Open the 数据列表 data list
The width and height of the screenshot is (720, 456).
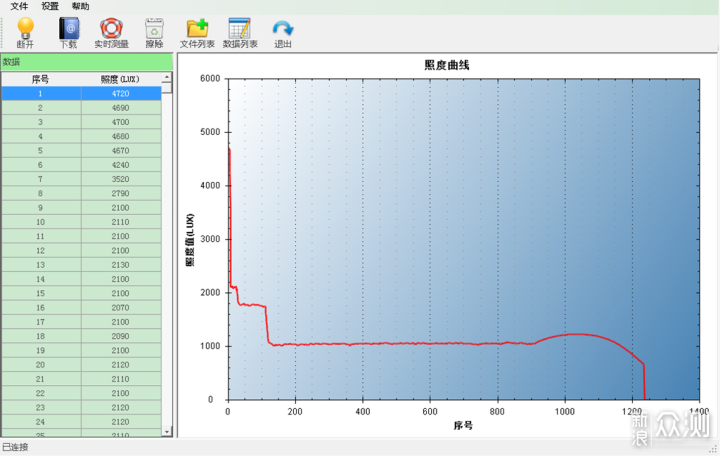click(240, 33)
